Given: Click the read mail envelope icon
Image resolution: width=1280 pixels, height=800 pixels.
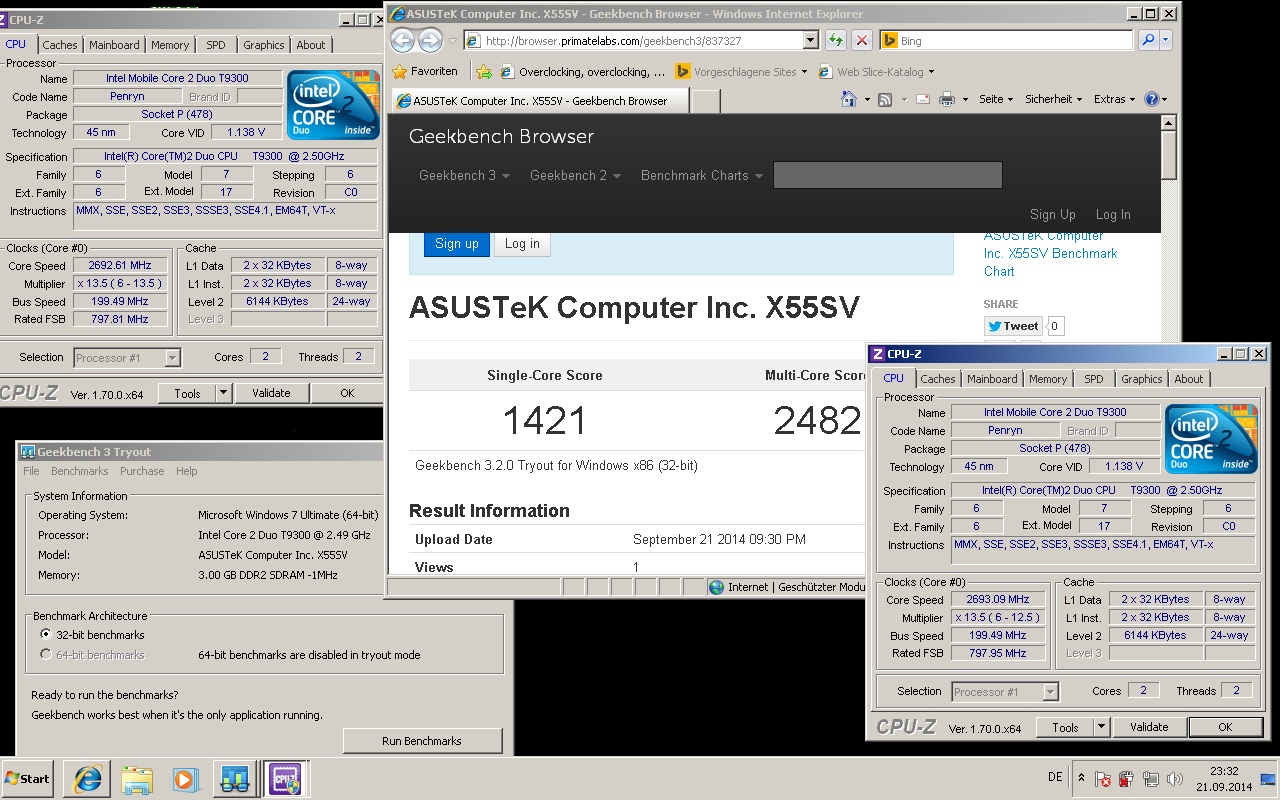Looking at the screenshot, I should pos(921,99).
